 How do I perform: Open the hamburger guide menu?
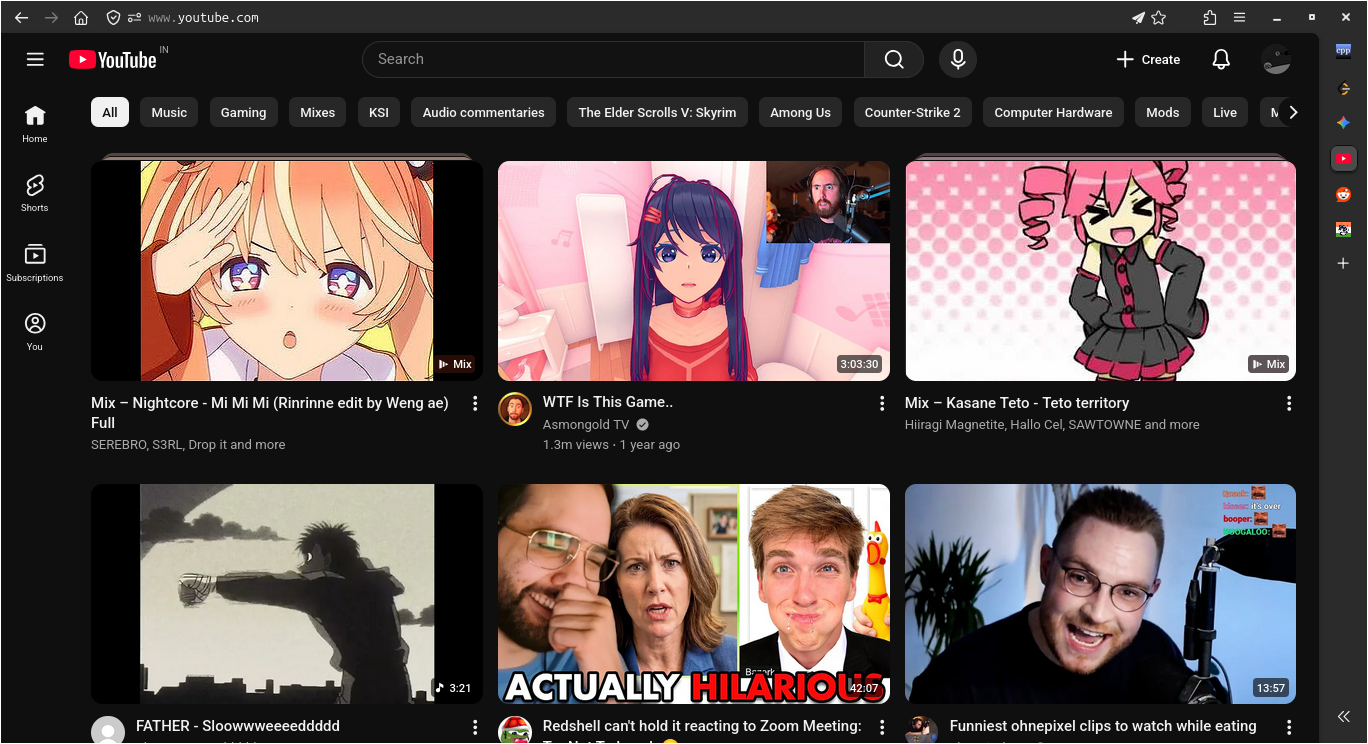35,60
